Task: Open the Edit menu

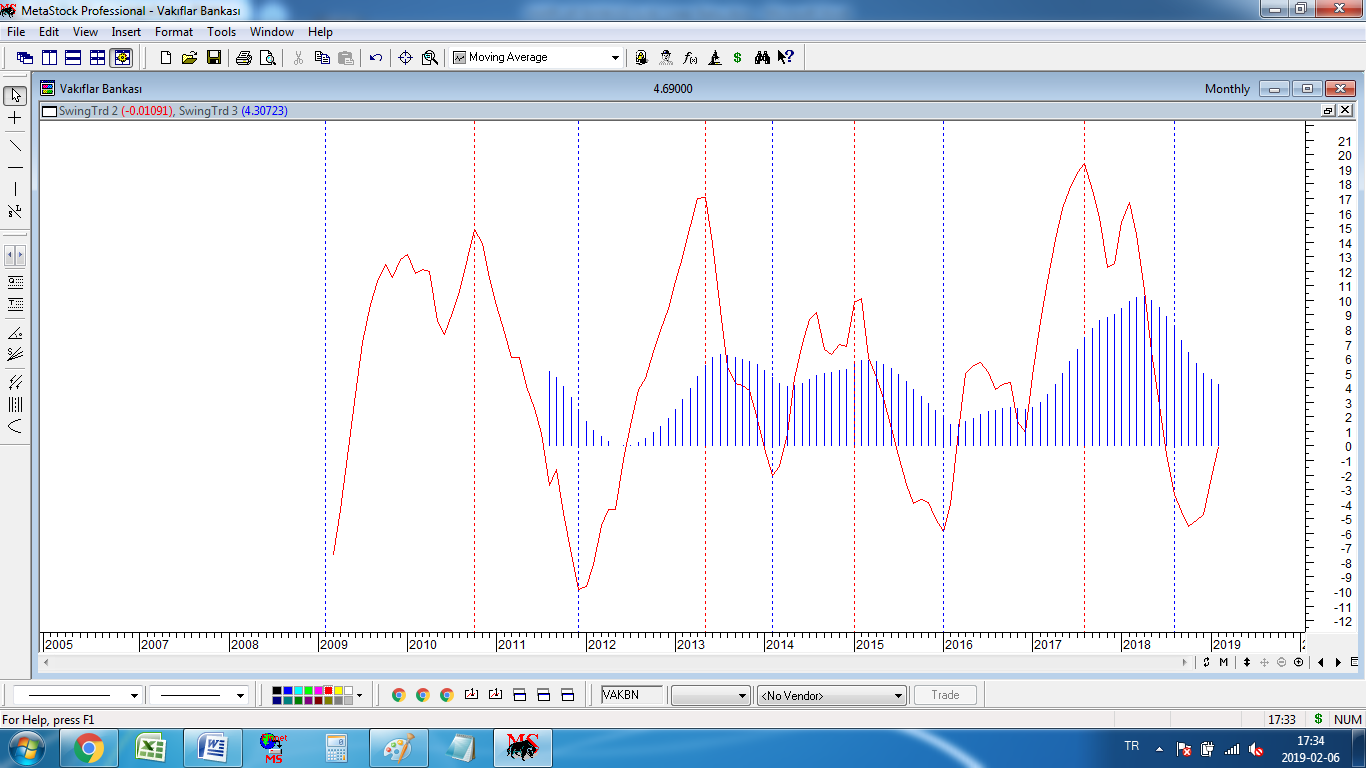Action: [x=49, y=32]
